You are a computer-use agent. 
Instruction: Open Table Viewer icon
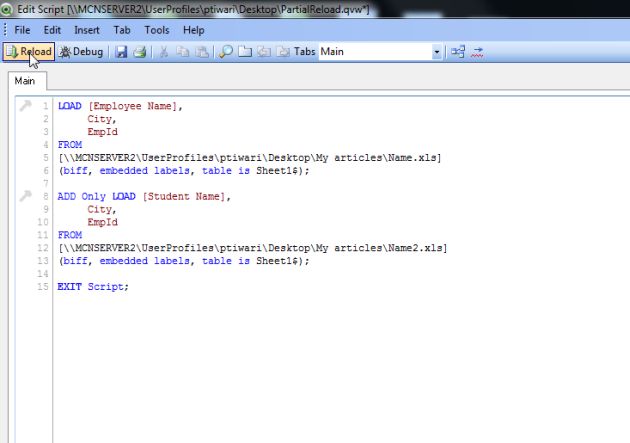[458, 52]
